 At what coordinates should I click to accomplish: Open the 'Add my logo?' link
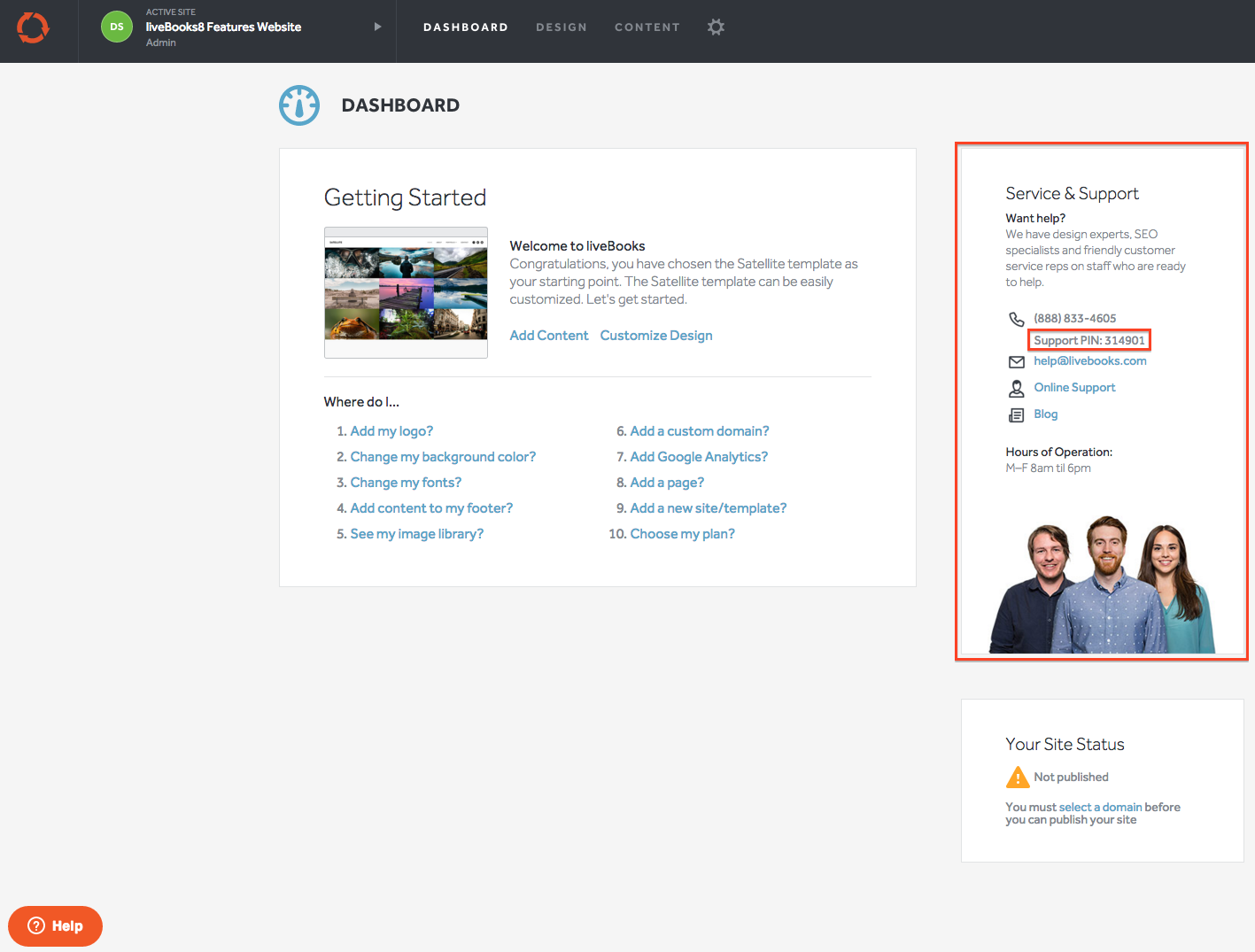(x=391, y=431)
